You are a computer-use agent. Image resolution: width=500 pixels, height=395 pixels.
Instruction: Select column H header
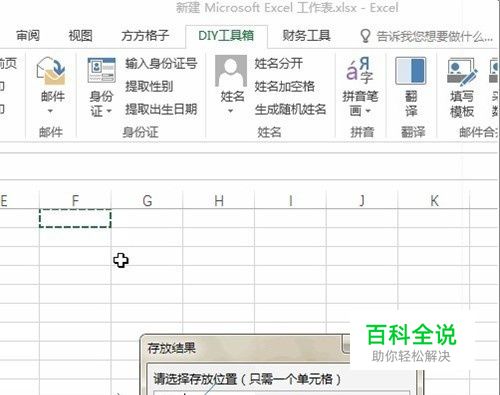pyautogui.click(x=219, y=201)
